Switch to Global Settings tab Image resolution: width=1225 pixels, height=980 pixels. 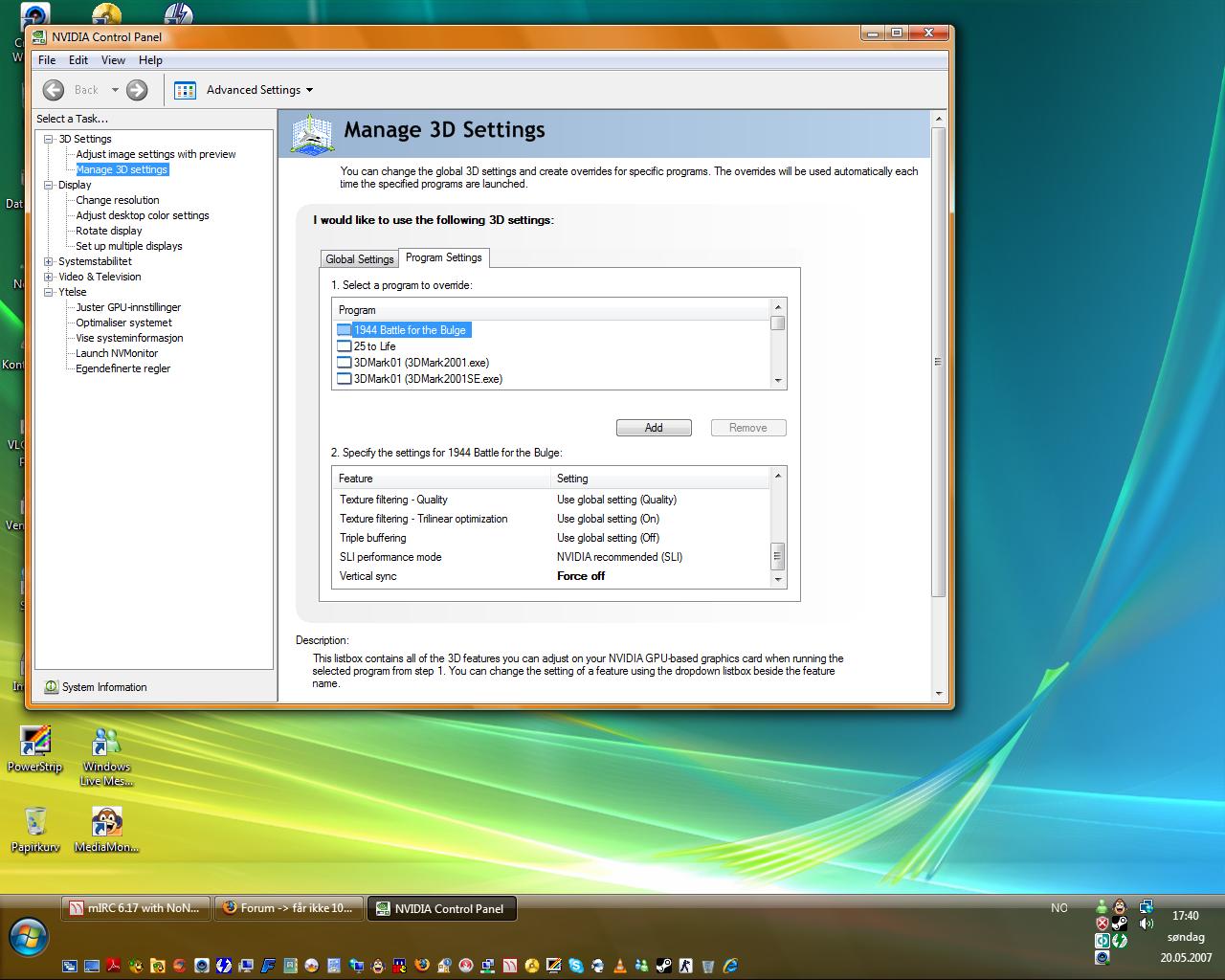pyautogui.click(x=360, y=259)
